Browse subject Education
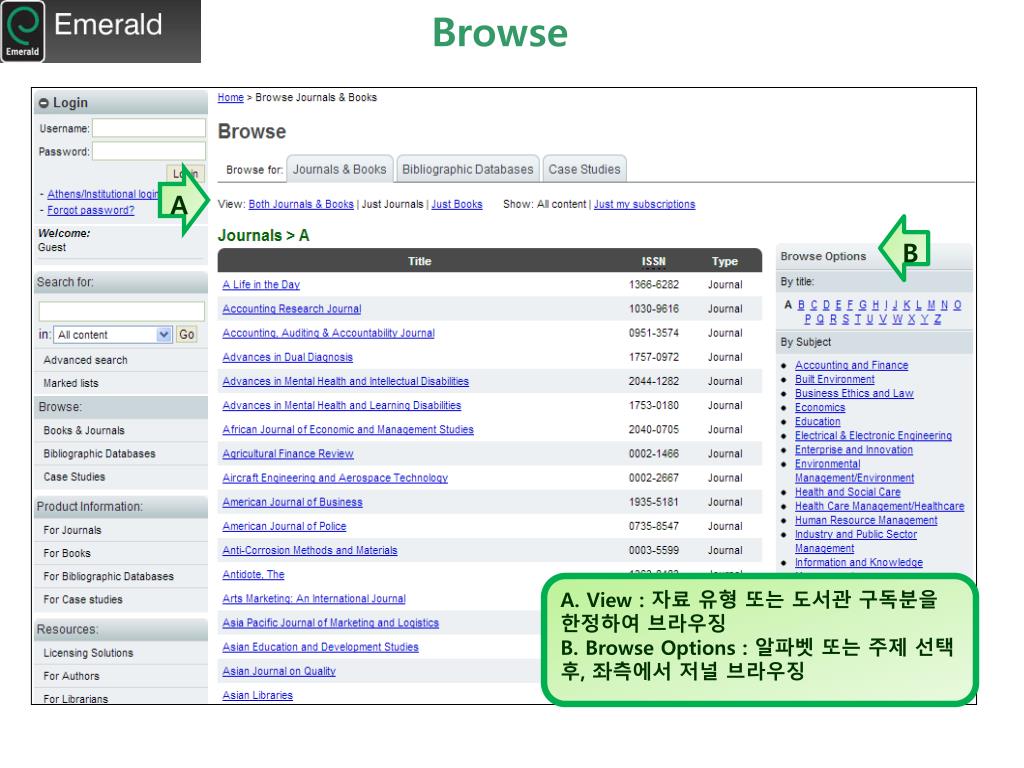Screen dimensions: 1024x768 pyautogui.click(x=818, y=422)
